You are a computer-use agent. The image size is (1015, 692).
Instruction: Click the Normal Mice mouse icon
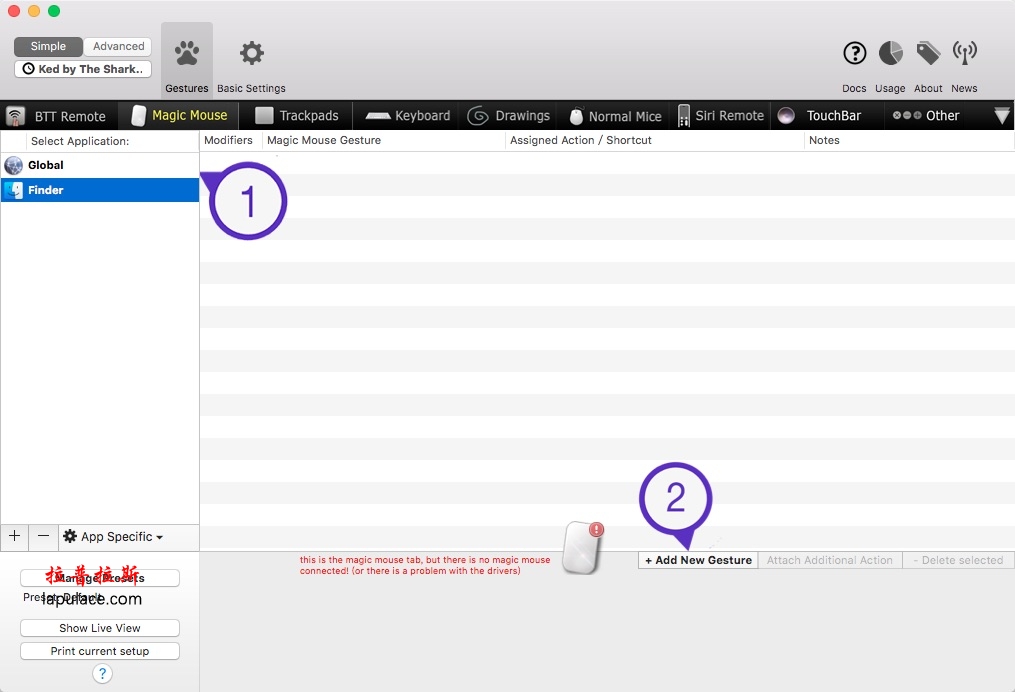tap(576, 116)
